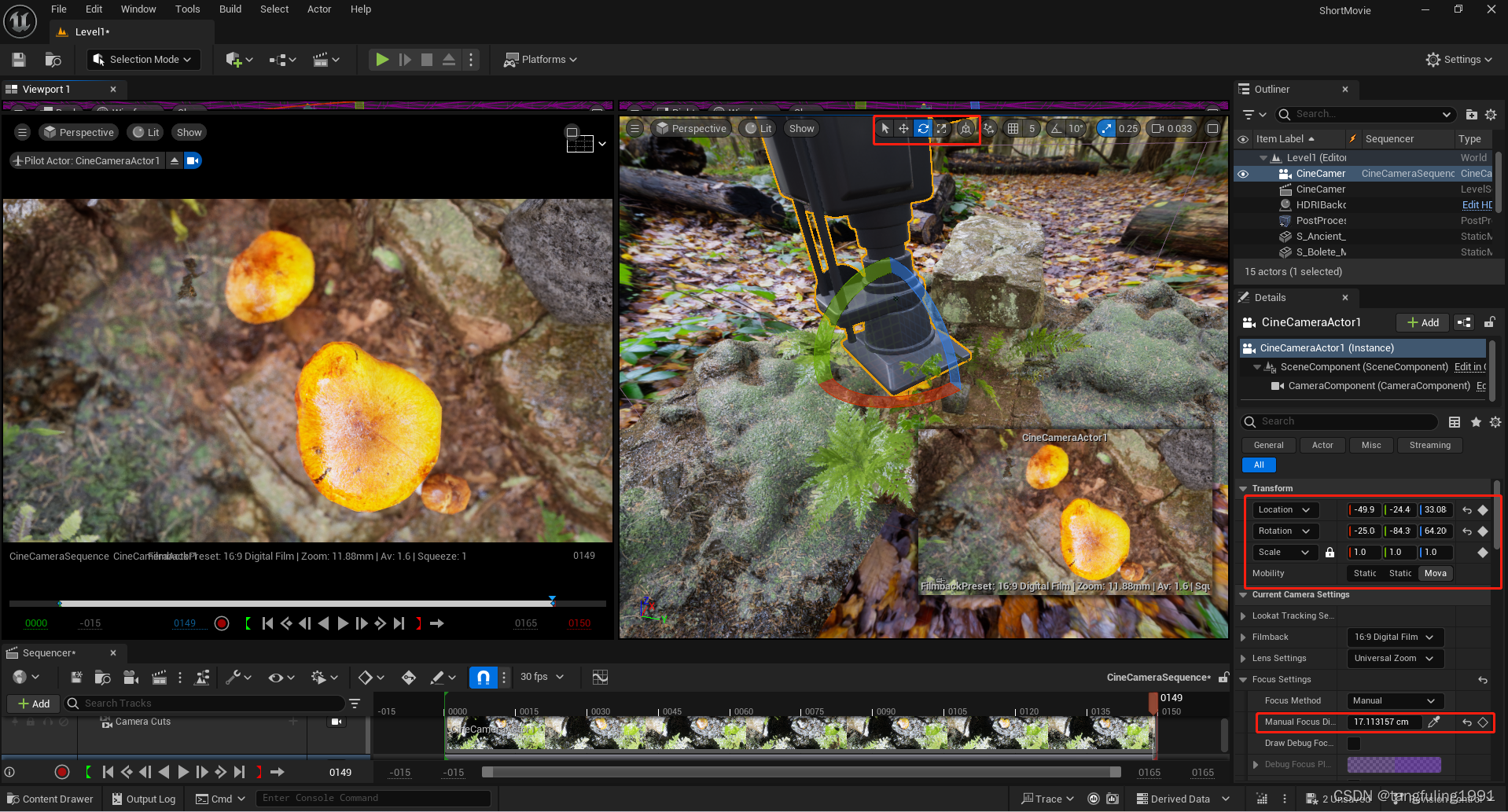Screen dimensions: 1508x812
Task: Eject from piloted CineCameraActor1
Action: 175,160
